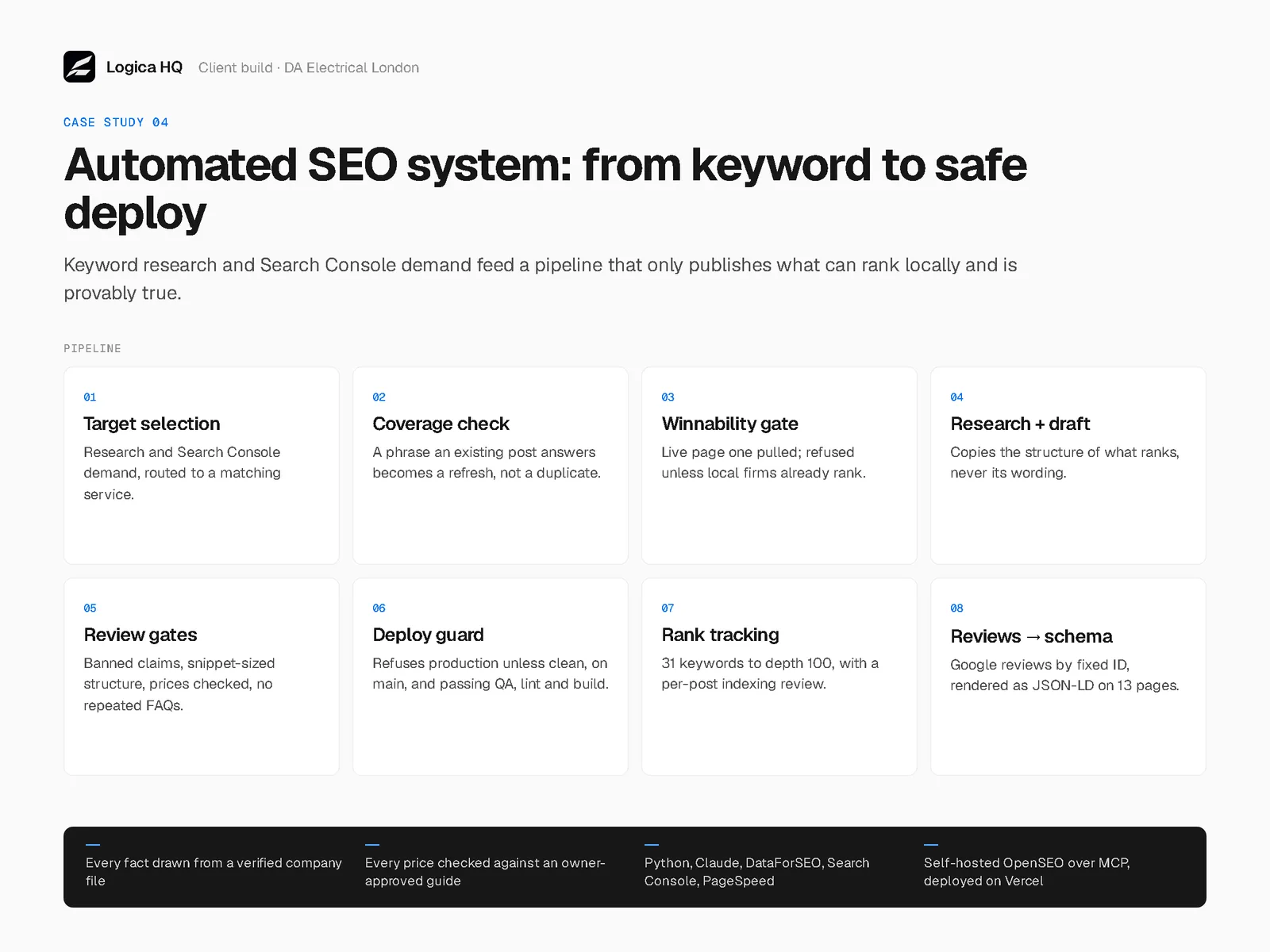This screenshot has width=1270, height=952.
Task: Select the Deploy guard card heading
Action: [x=428, y=635]
